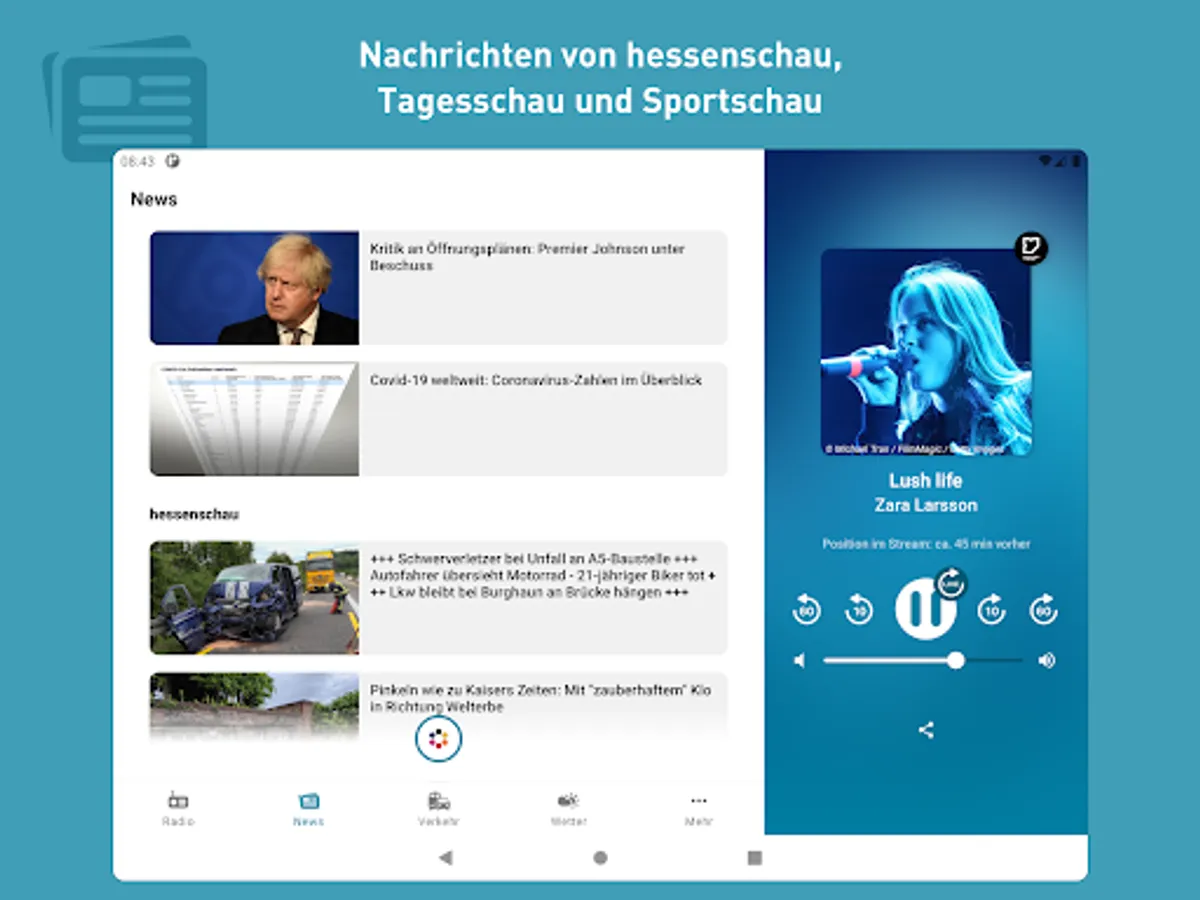Click the hessenschau section heading
Screen dimensions: 1200x900
coord(194,514)
